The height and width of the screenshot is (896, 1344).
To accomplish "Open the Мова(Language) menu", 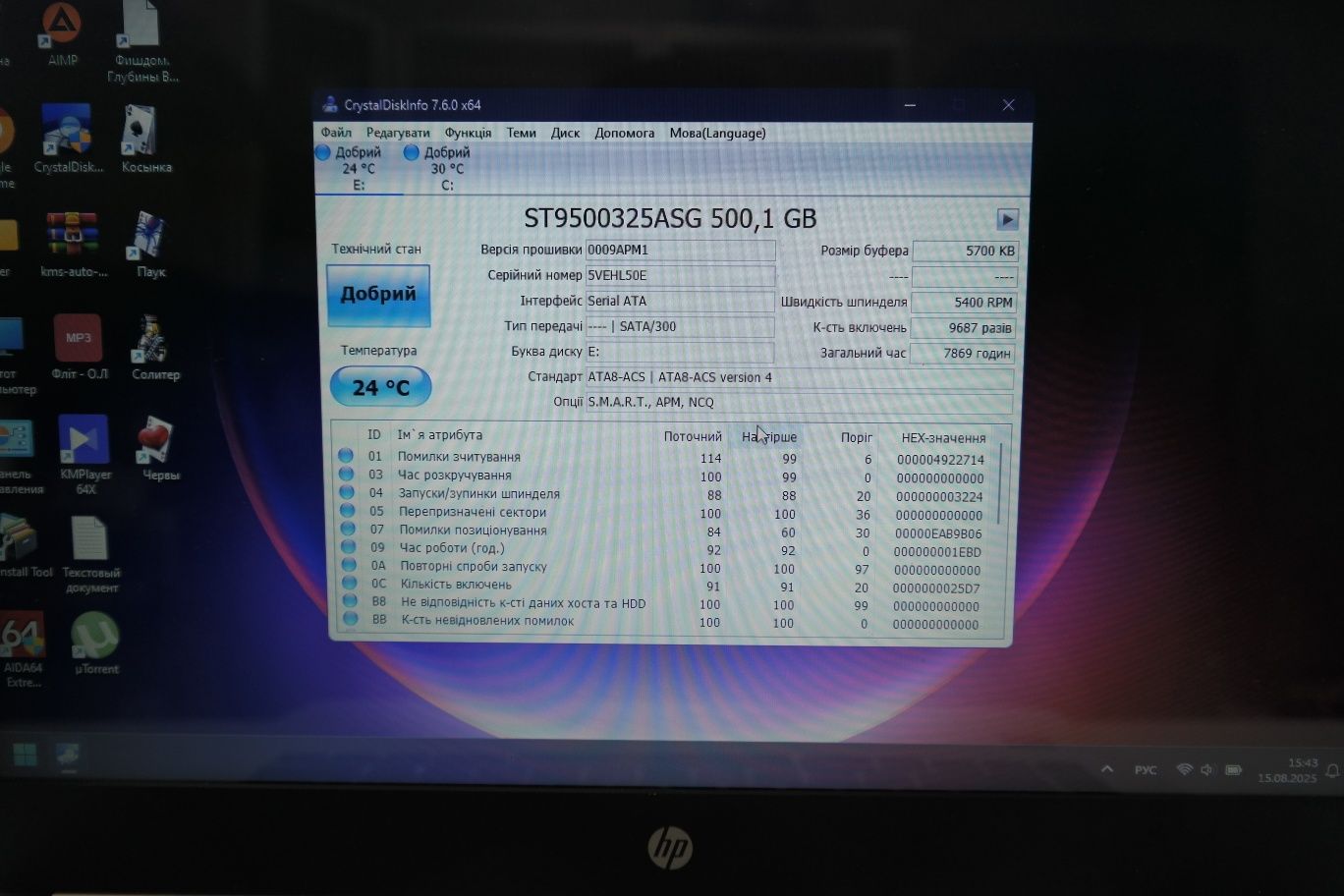I will 717,133.
